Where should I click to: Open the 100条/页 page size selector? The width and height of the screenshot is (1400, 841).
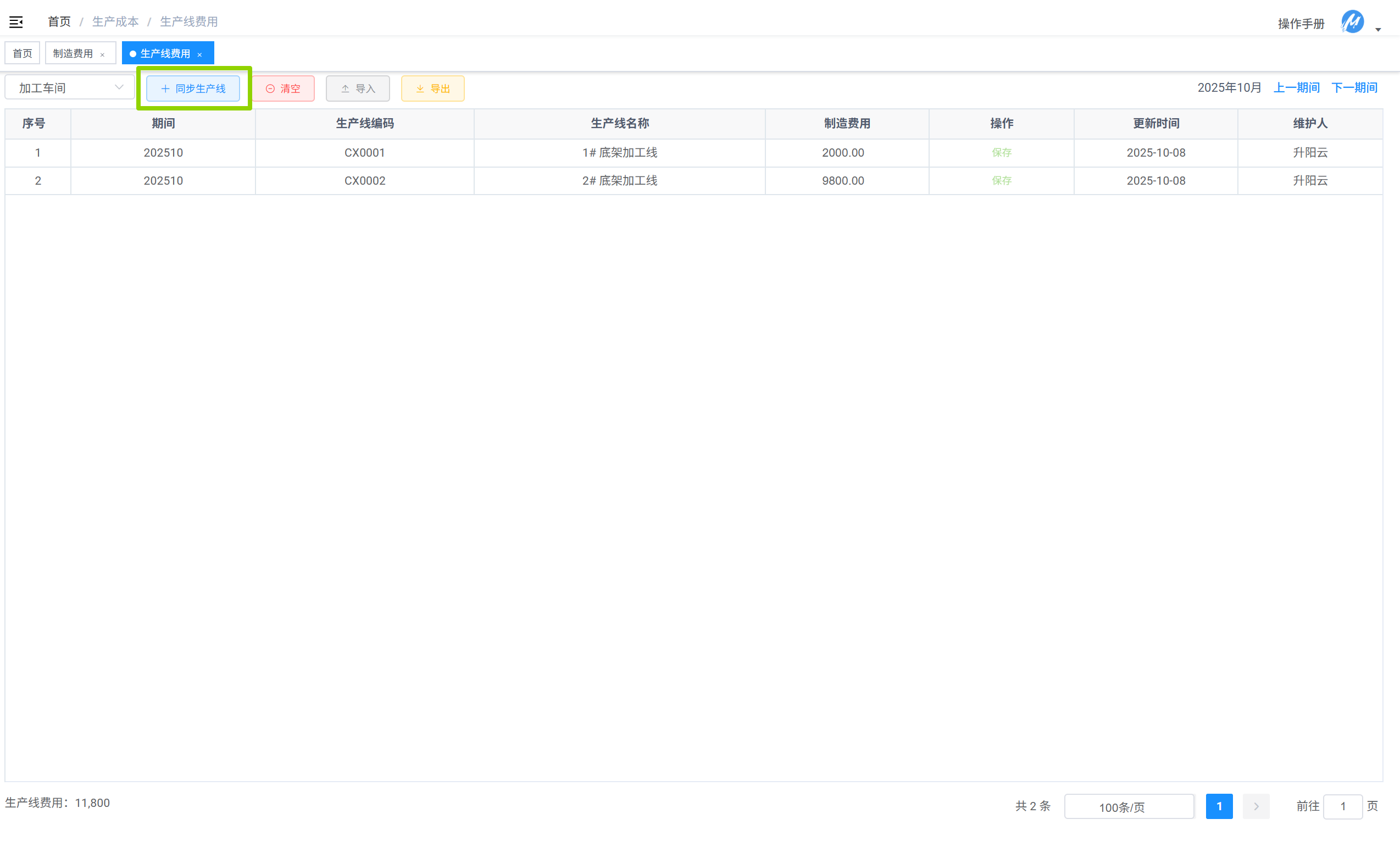coord(1129,806)
